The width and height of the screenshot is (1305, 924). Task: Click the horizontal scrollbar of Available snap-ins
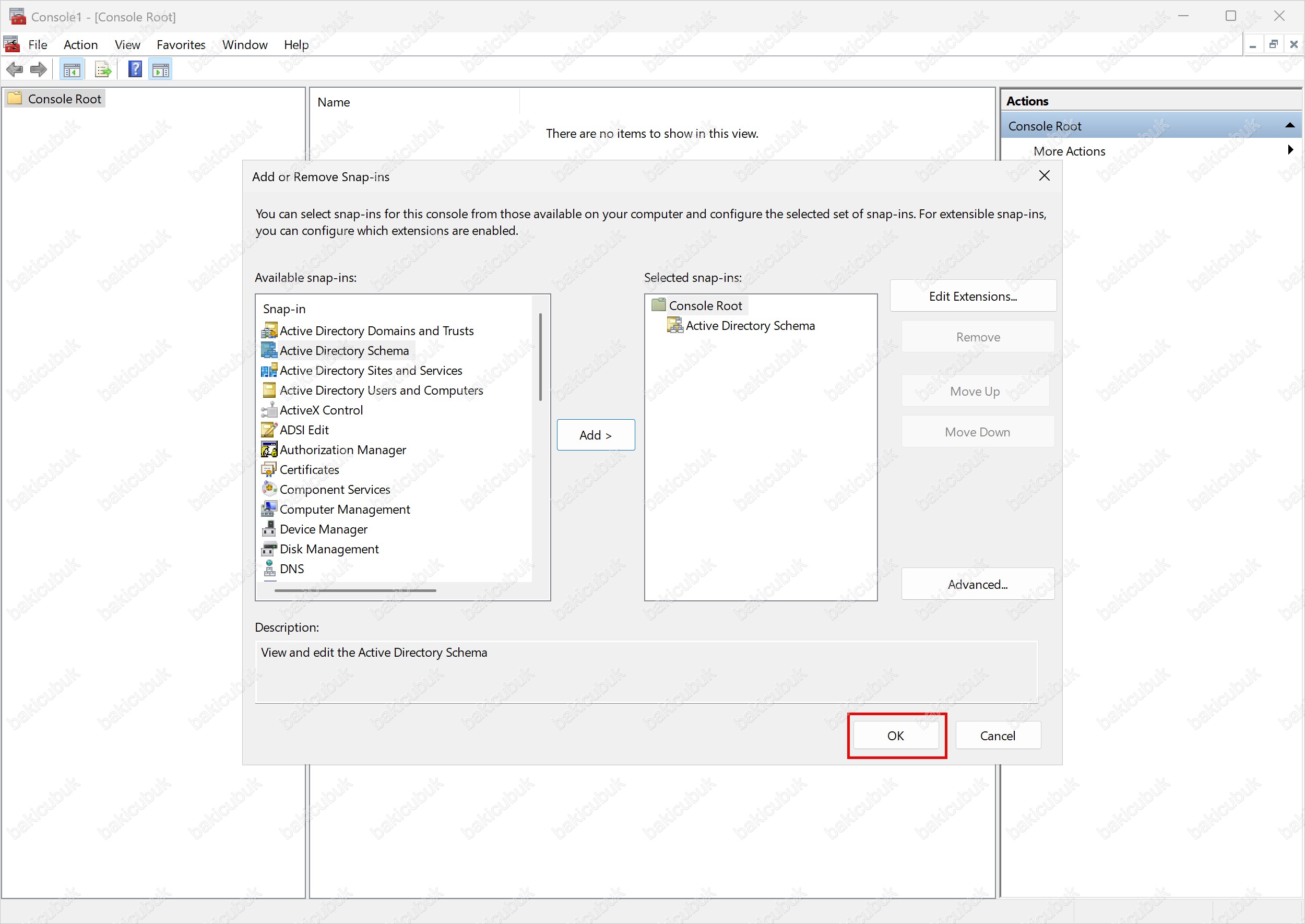coord(355,590)
